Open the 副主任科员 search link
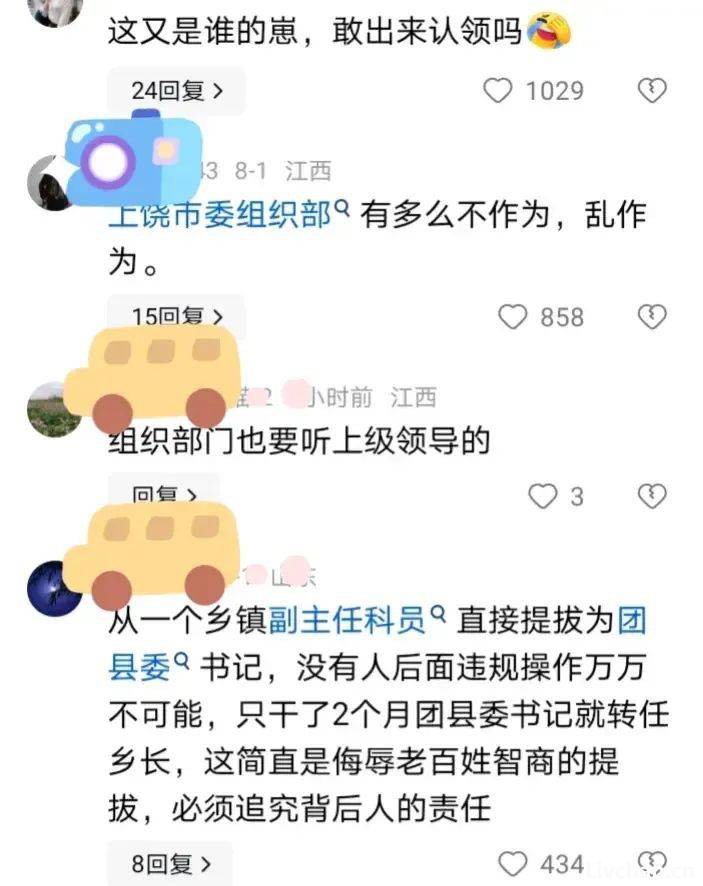Viewport: 703px width, 886px height. click(347, 620)
